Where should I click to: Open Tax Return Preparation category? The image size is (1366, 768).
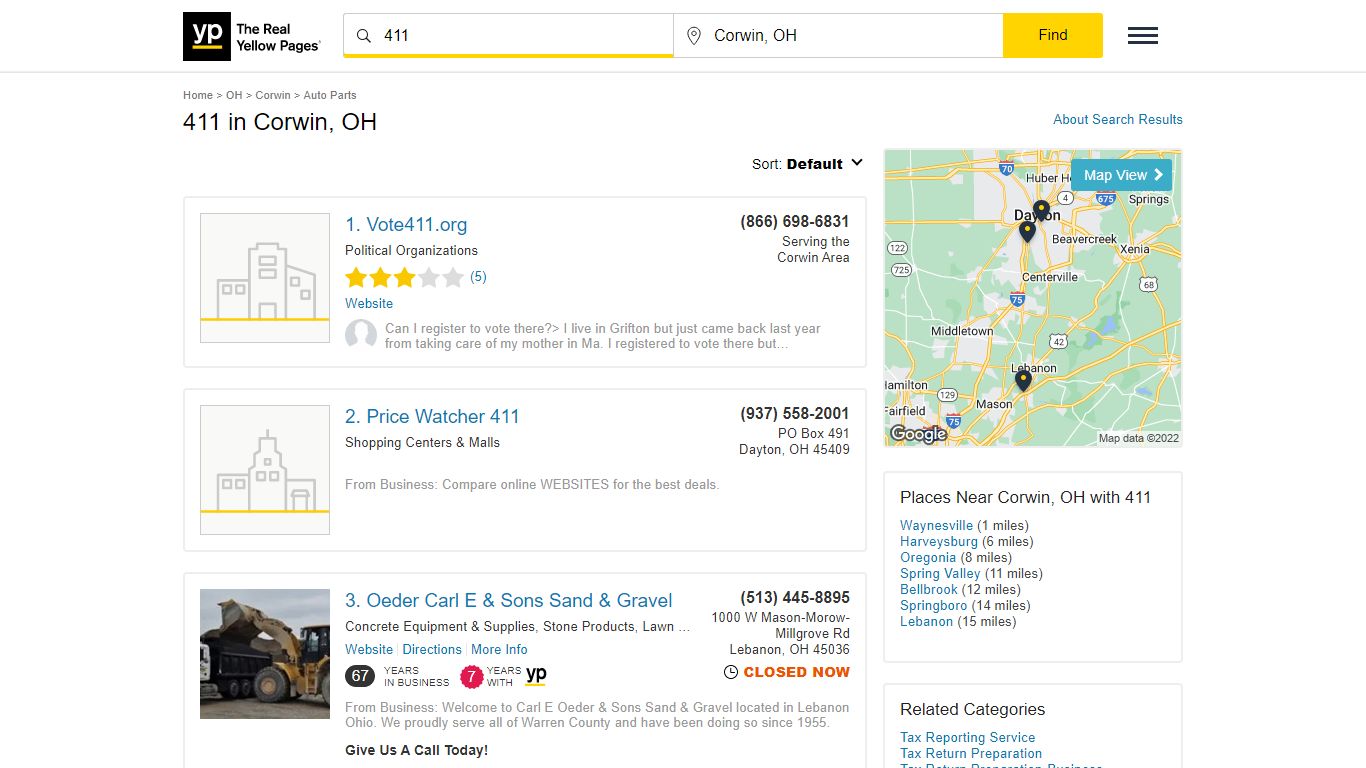(971, 753)
